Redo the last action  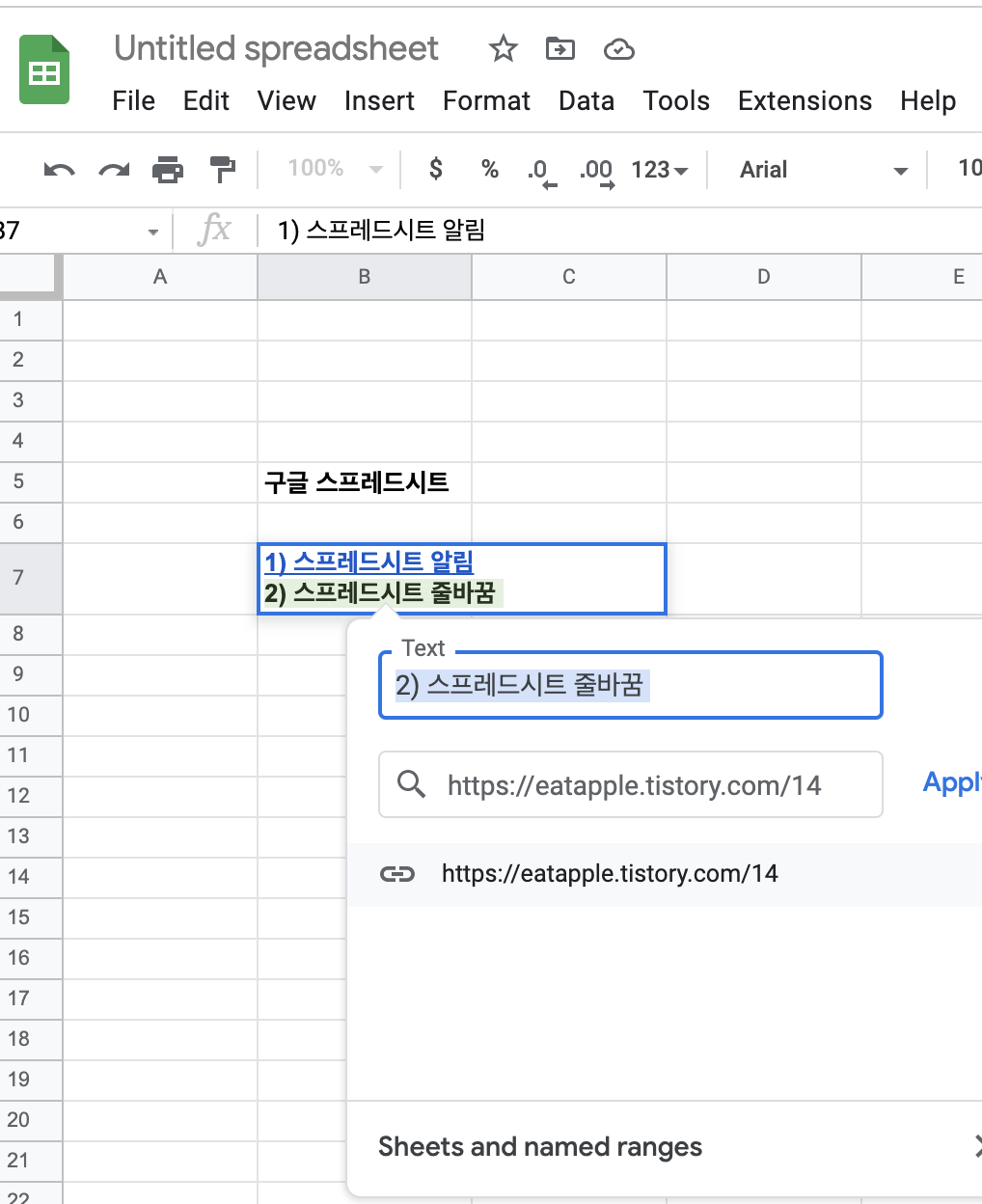pos(114,170)
